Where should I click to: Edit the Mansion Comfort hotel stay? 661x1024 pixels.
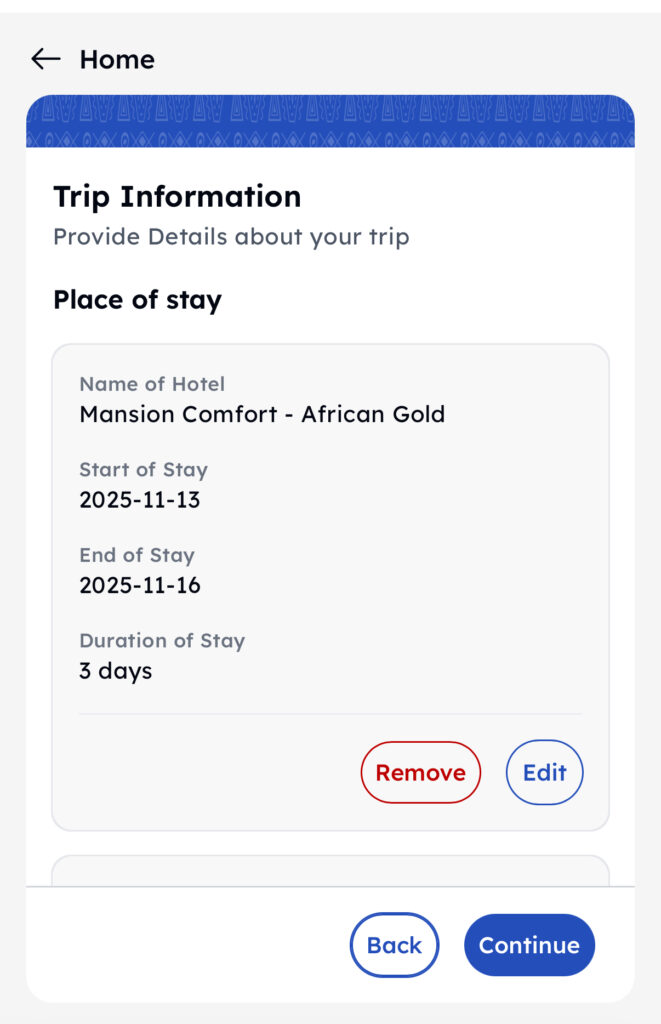tap(544, 772)
